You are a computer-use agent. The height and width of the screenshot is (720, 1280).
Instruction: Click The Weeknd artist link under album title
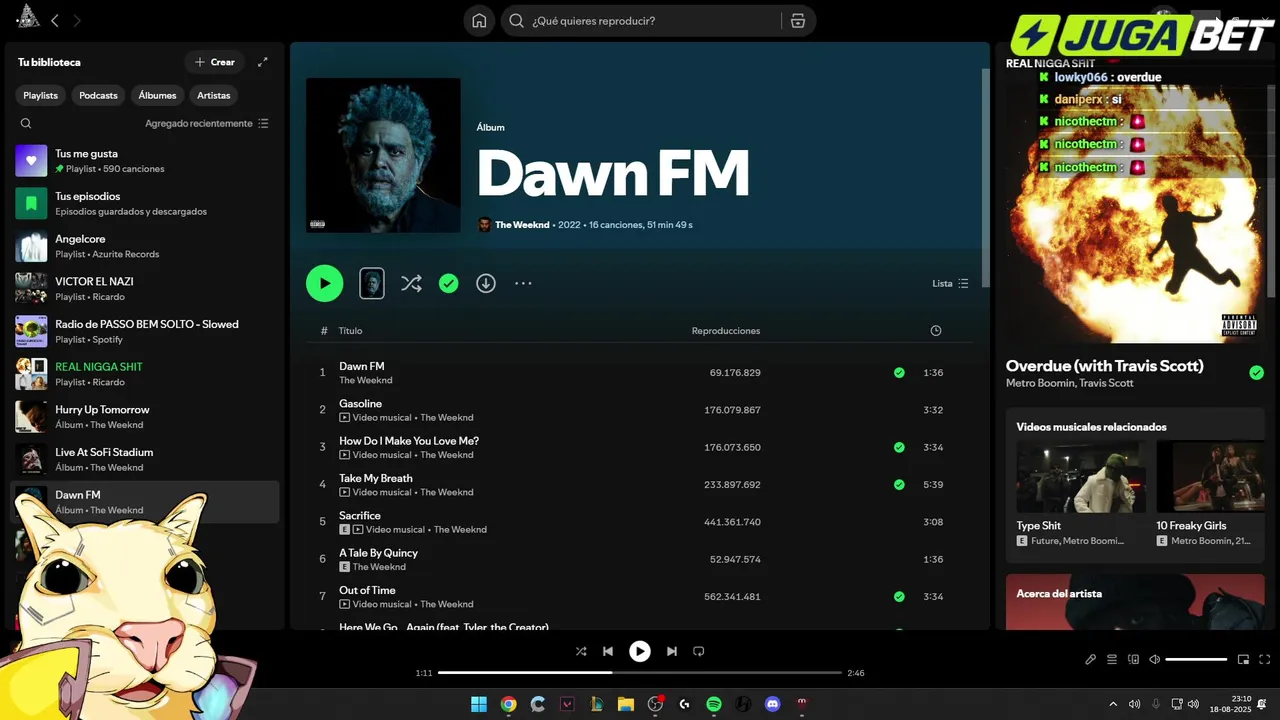(522, 225)
